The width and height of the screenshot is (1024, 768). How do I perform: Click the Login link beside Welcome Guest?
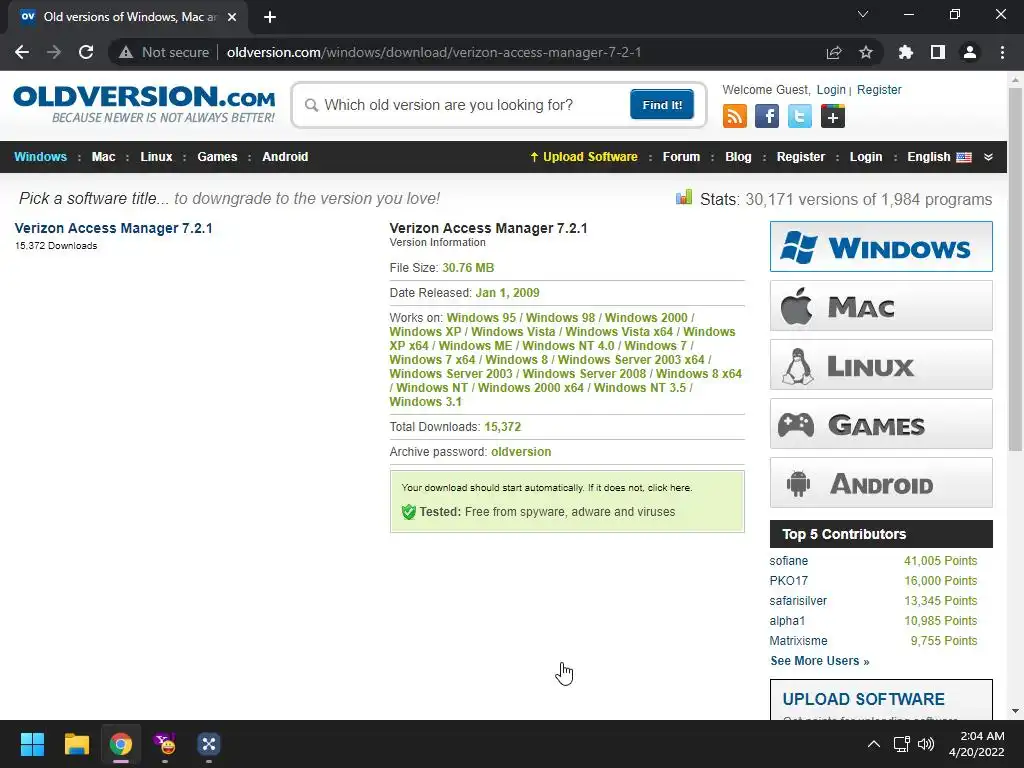pos(831,89)
